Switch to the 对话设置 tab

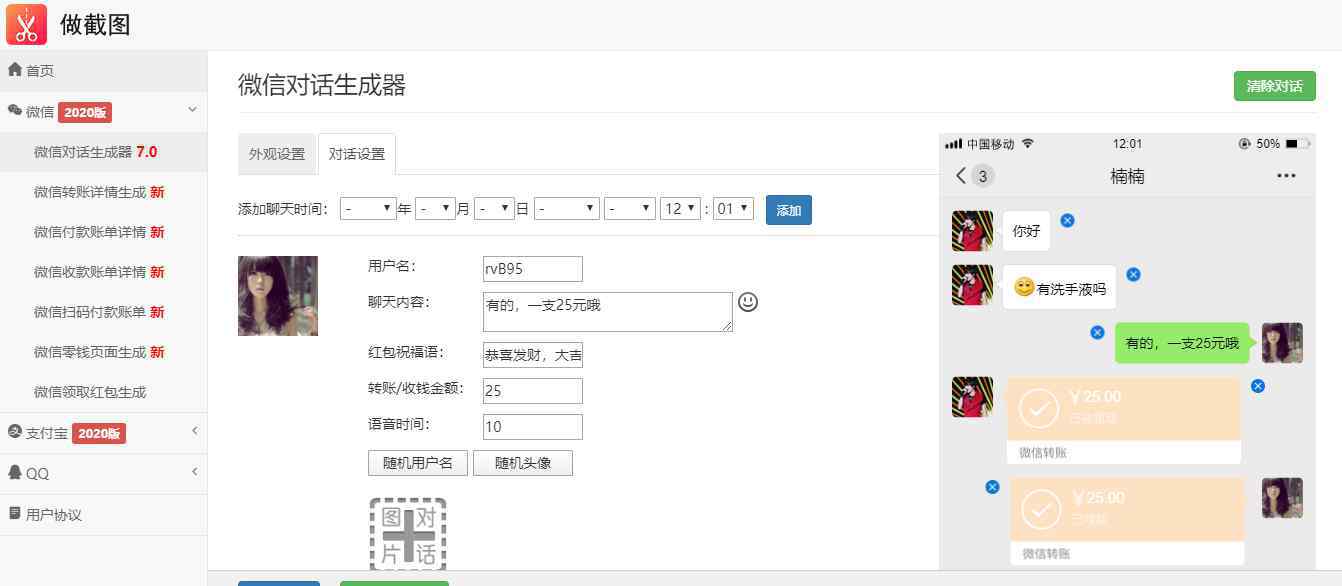point(357,154)
